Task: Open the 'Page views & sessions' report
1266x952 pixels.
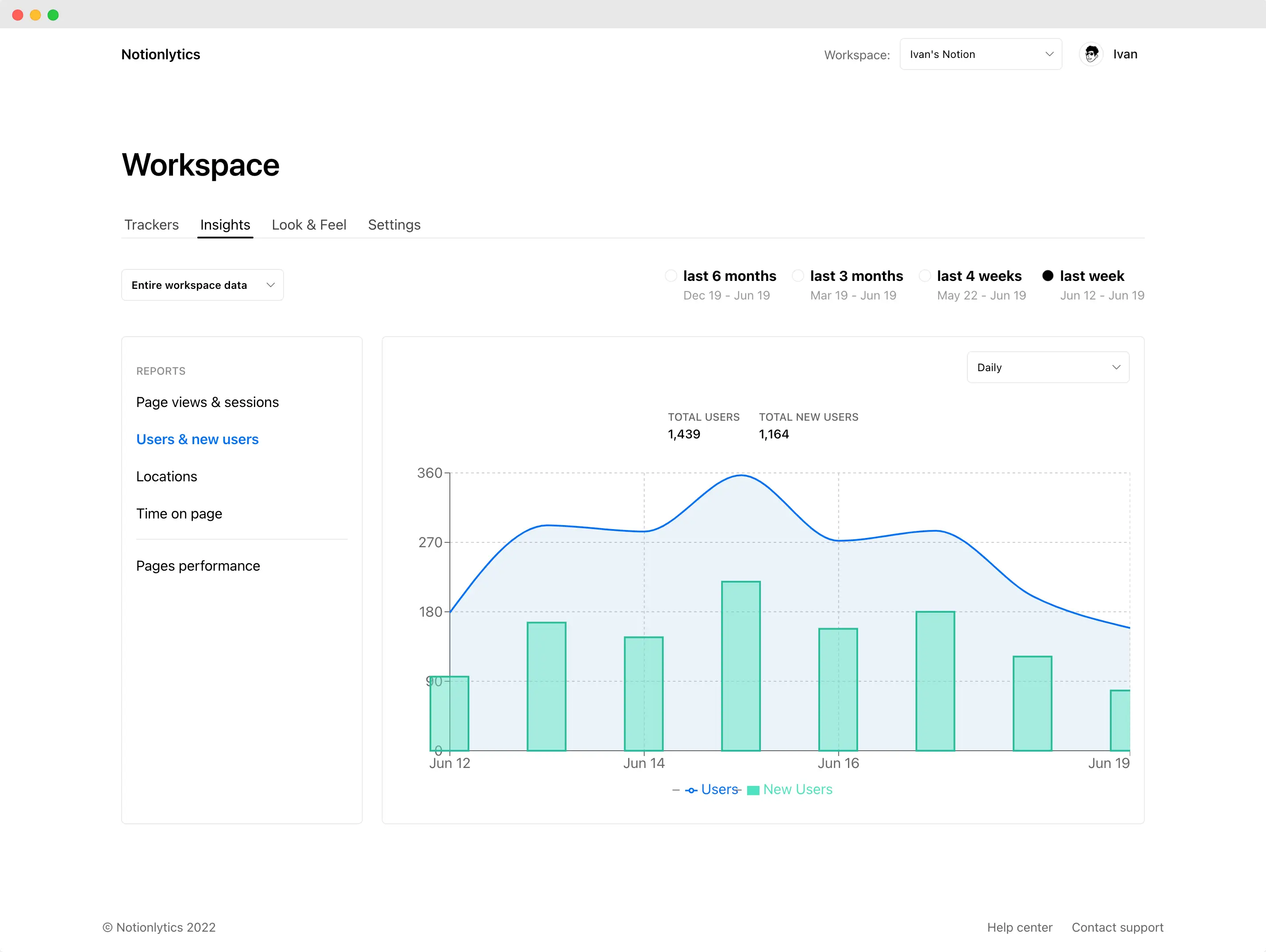Action: [x=207, y=402]
